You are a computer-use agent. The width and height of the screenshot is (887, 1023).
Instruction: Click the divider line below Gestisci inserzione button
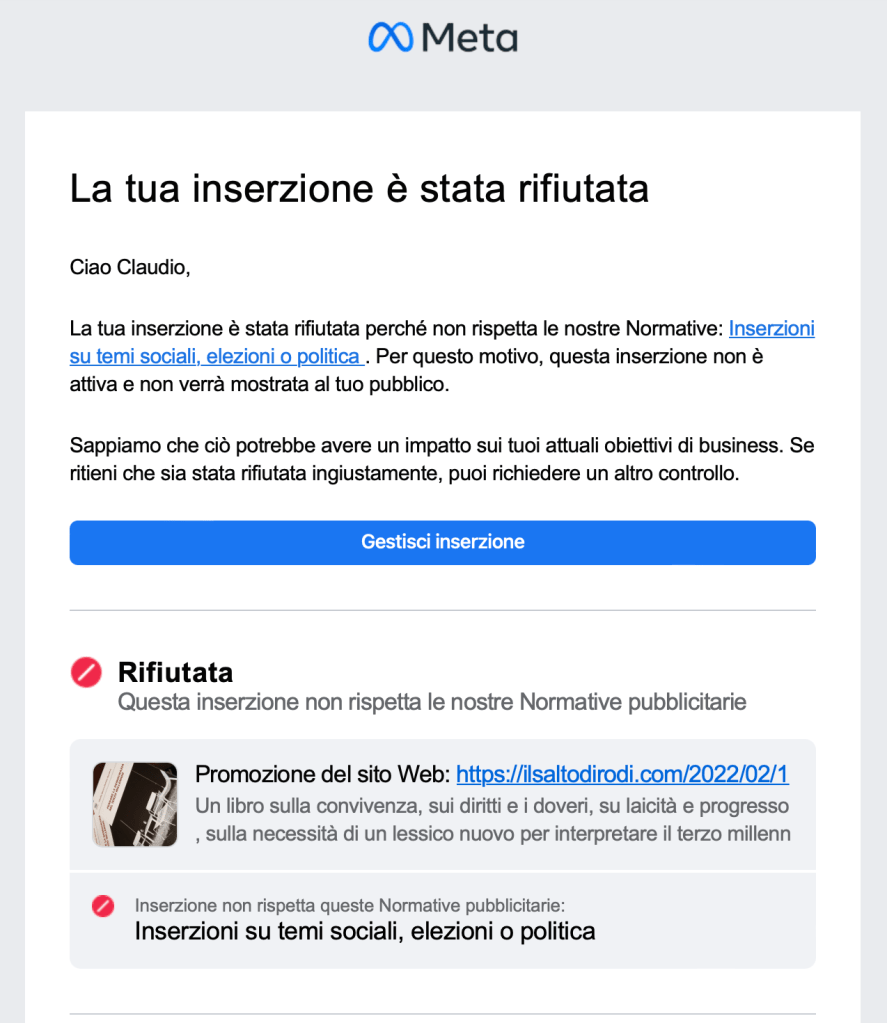tap(443, 611)
